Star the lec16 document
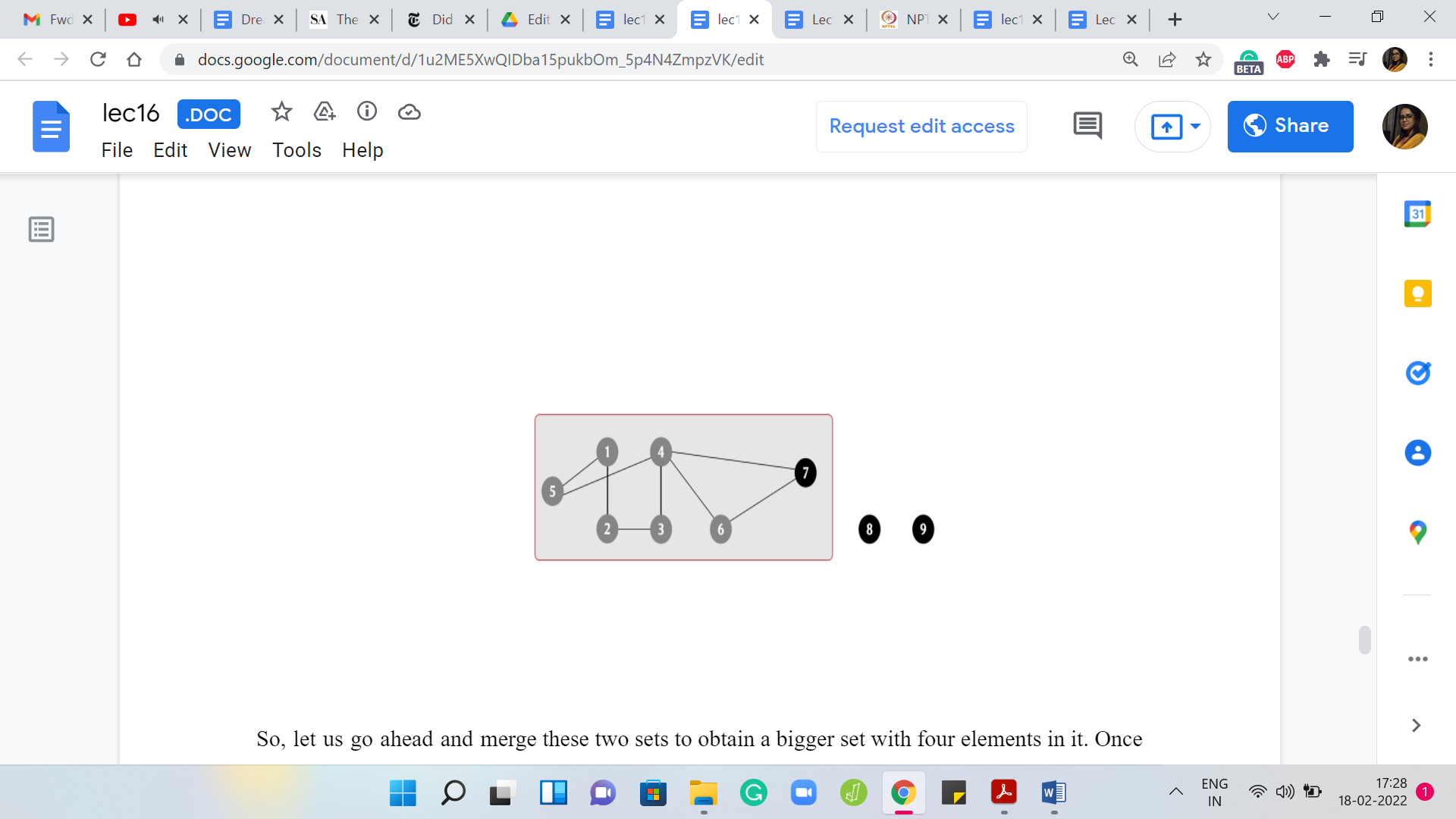Image resolution: width=1456 pixels, height=819 pixels. click(281, 112)
